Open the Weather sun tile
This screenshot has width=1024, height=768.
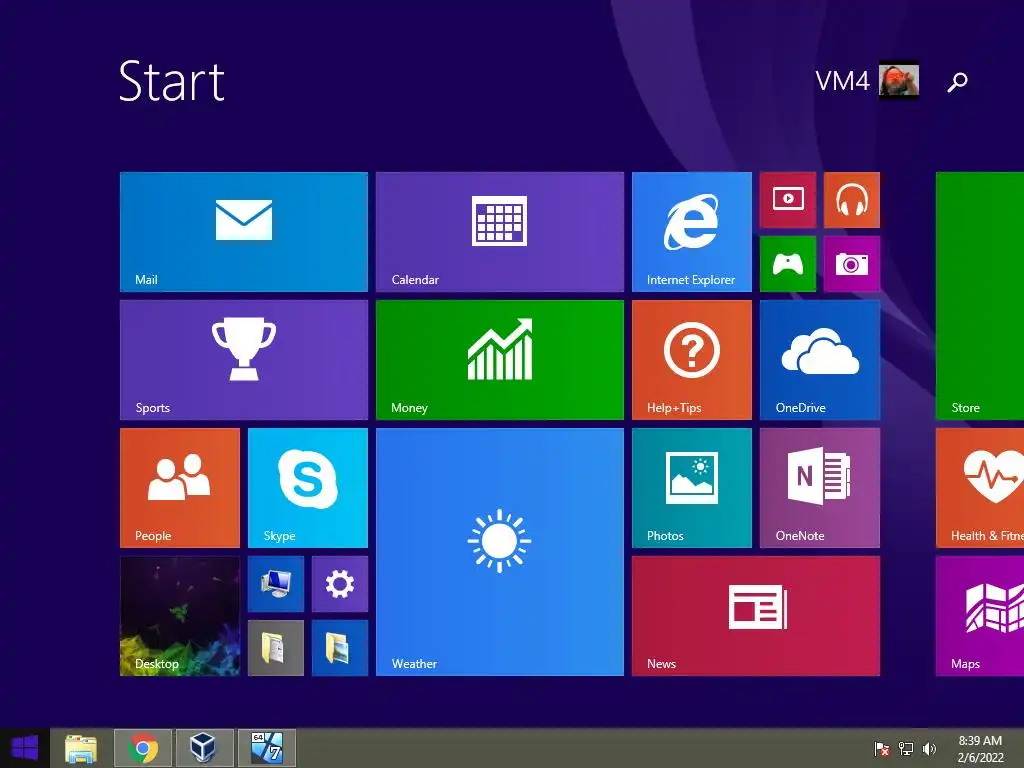click(x=500, y=552)
